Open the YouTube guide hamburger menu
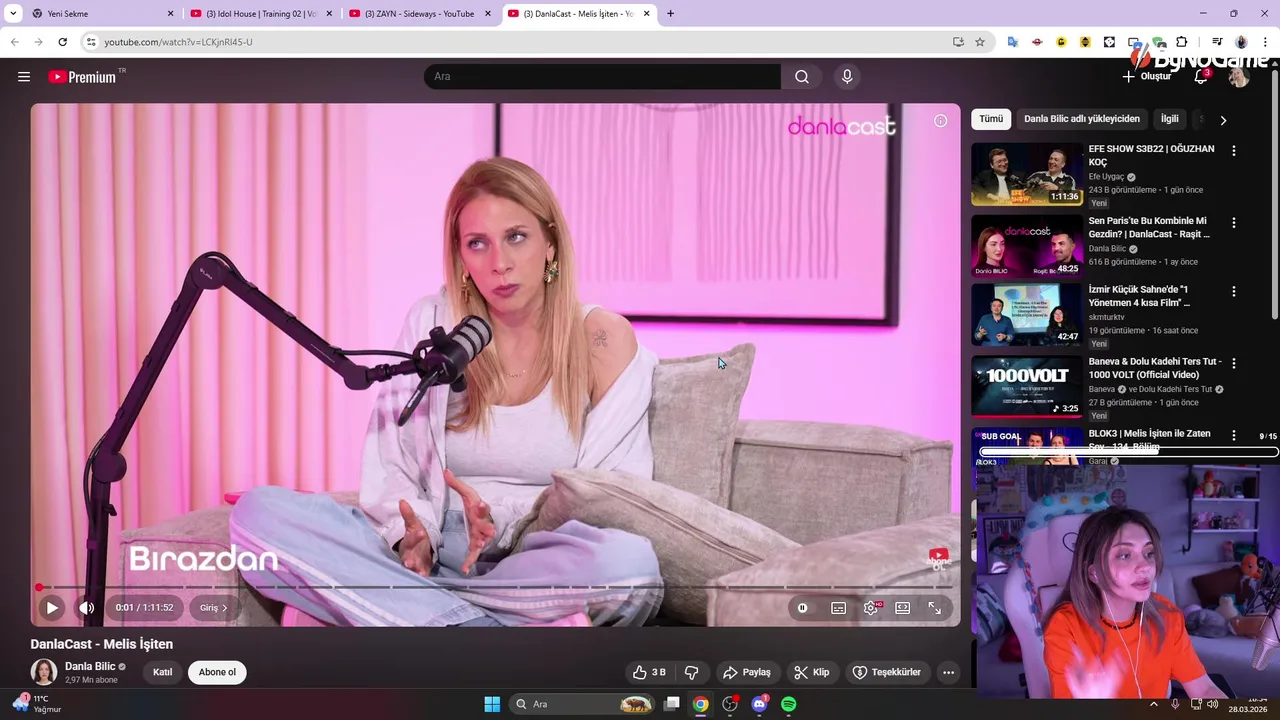Image resolution: width=1280 pixels, height=720 pixels. 24,77
